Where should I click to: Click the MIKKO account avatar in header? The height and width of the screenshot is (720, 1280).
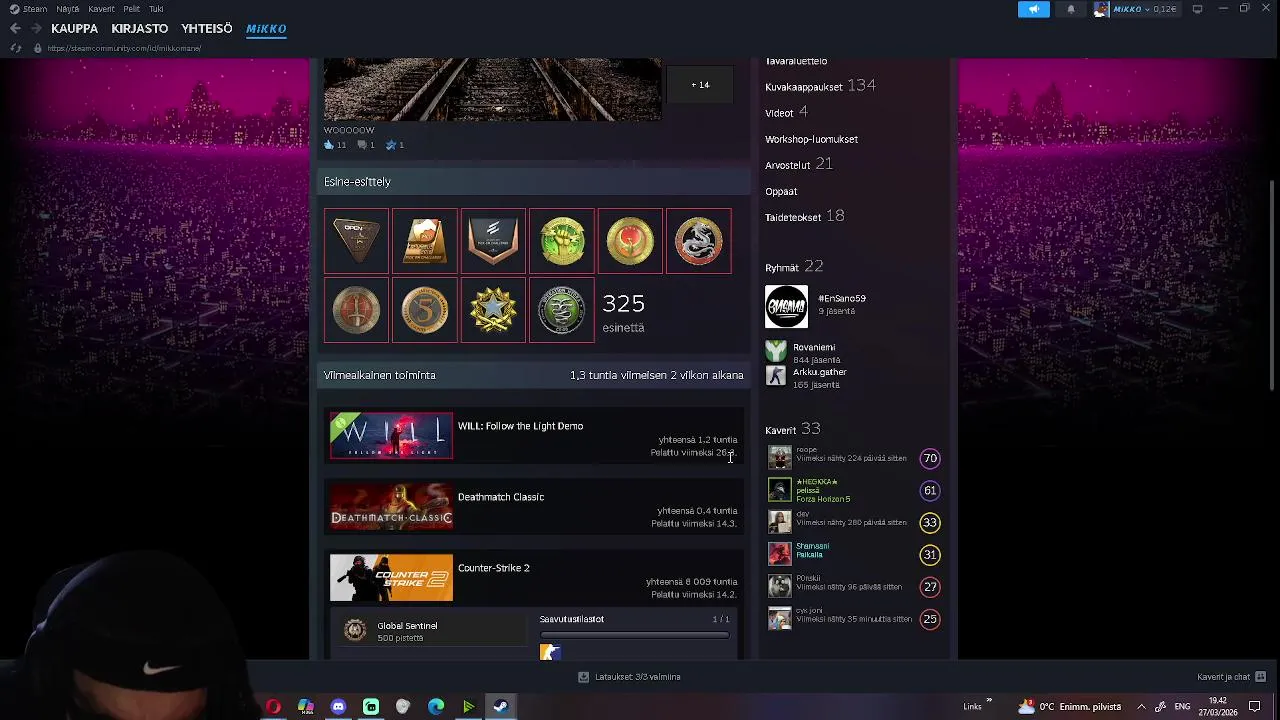[x=1101, y=9]
